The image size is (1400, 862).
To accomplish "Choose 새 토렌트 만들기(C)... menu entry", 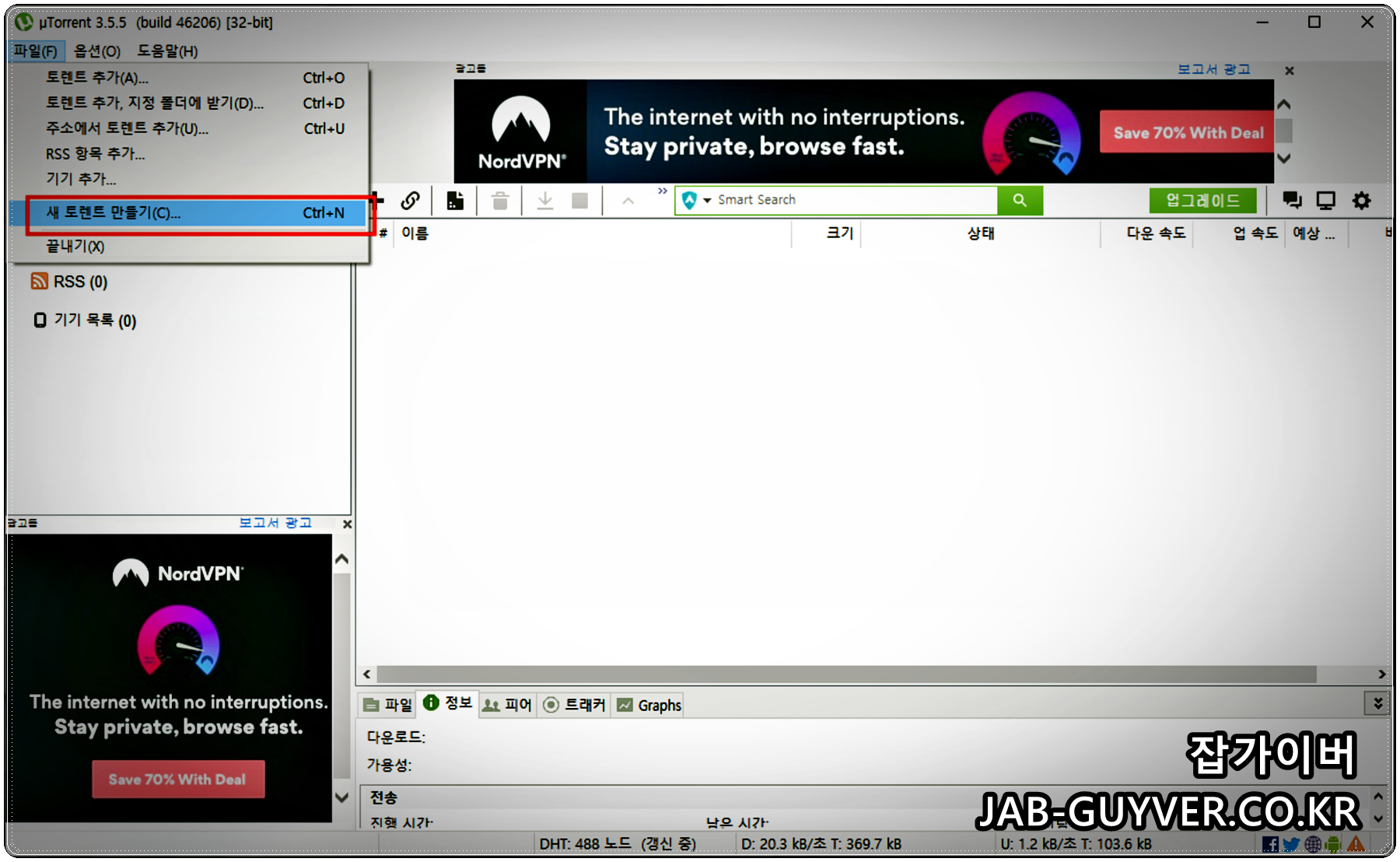I will 188,212.
